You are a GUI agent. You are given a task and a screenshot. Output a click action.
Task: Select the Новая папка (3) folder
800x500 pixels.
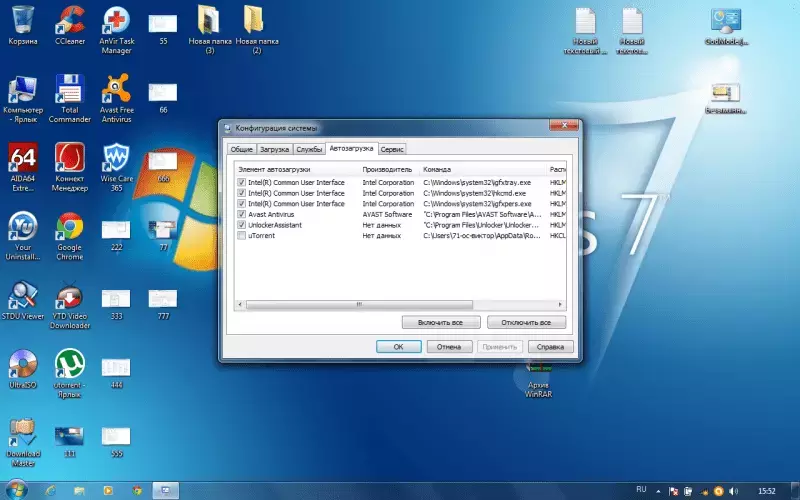(210, 30)
